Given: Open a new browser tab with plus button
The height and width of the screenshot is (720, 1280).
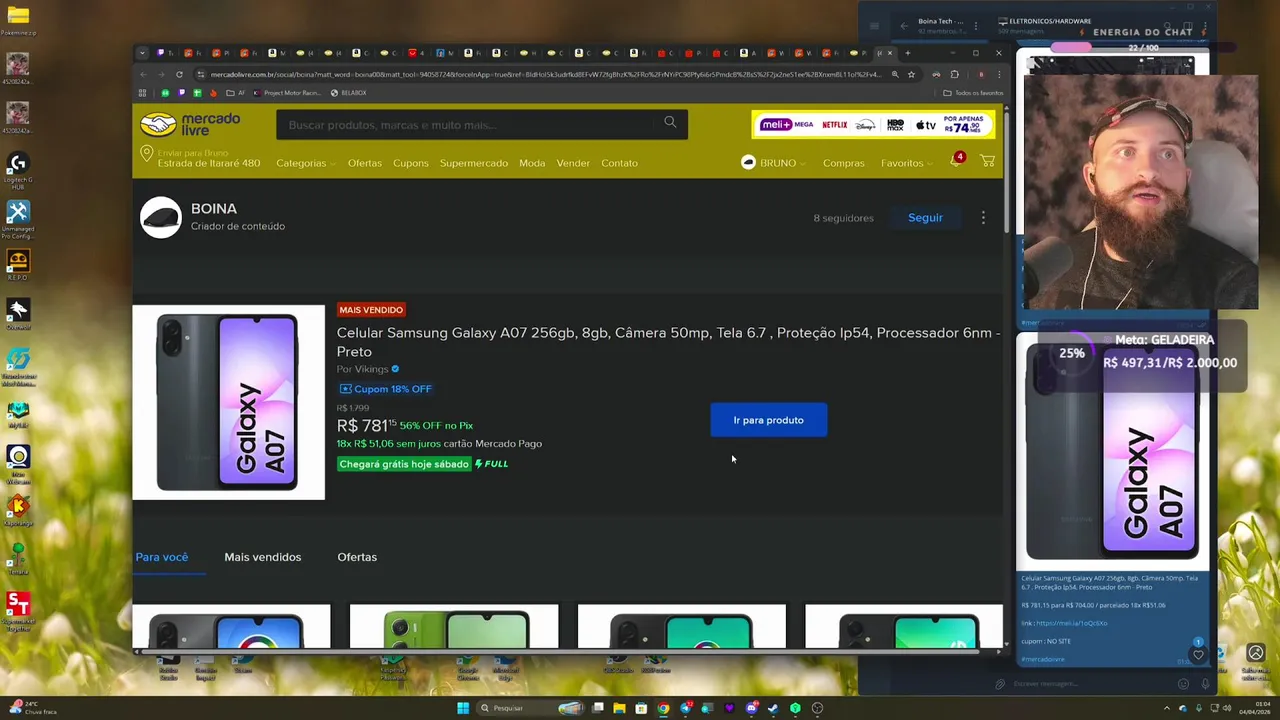Looking at the screenshot, I should (x=908, y=53).
